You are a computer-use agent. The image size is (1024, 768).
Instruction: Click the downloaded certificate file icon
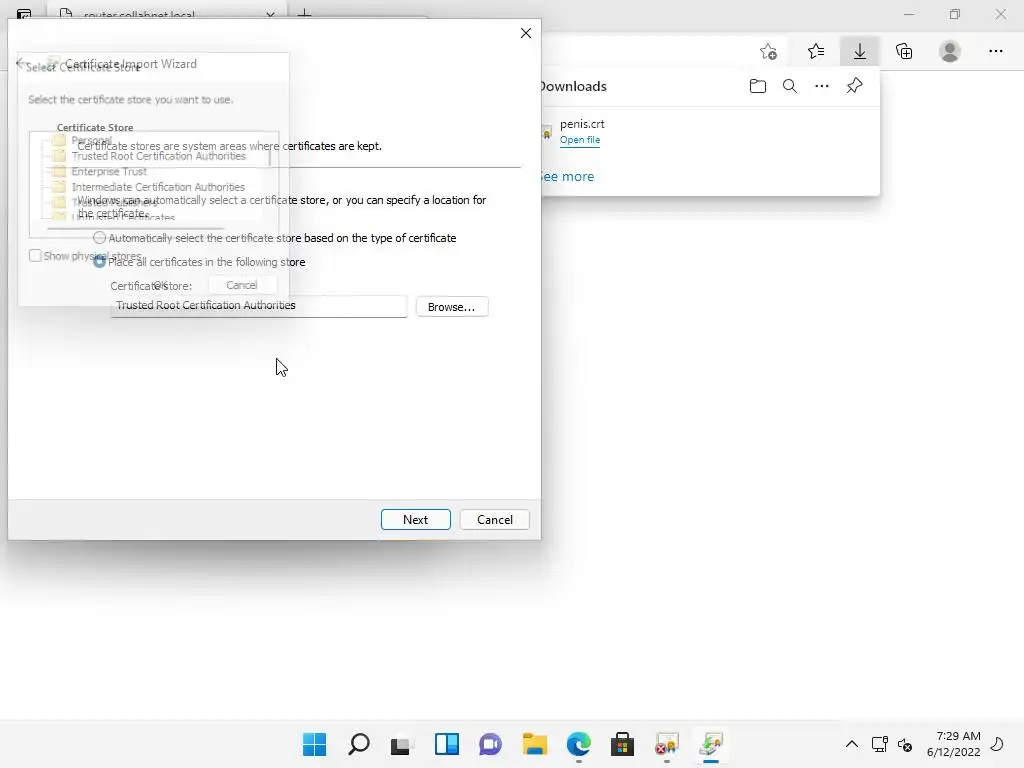547,133
